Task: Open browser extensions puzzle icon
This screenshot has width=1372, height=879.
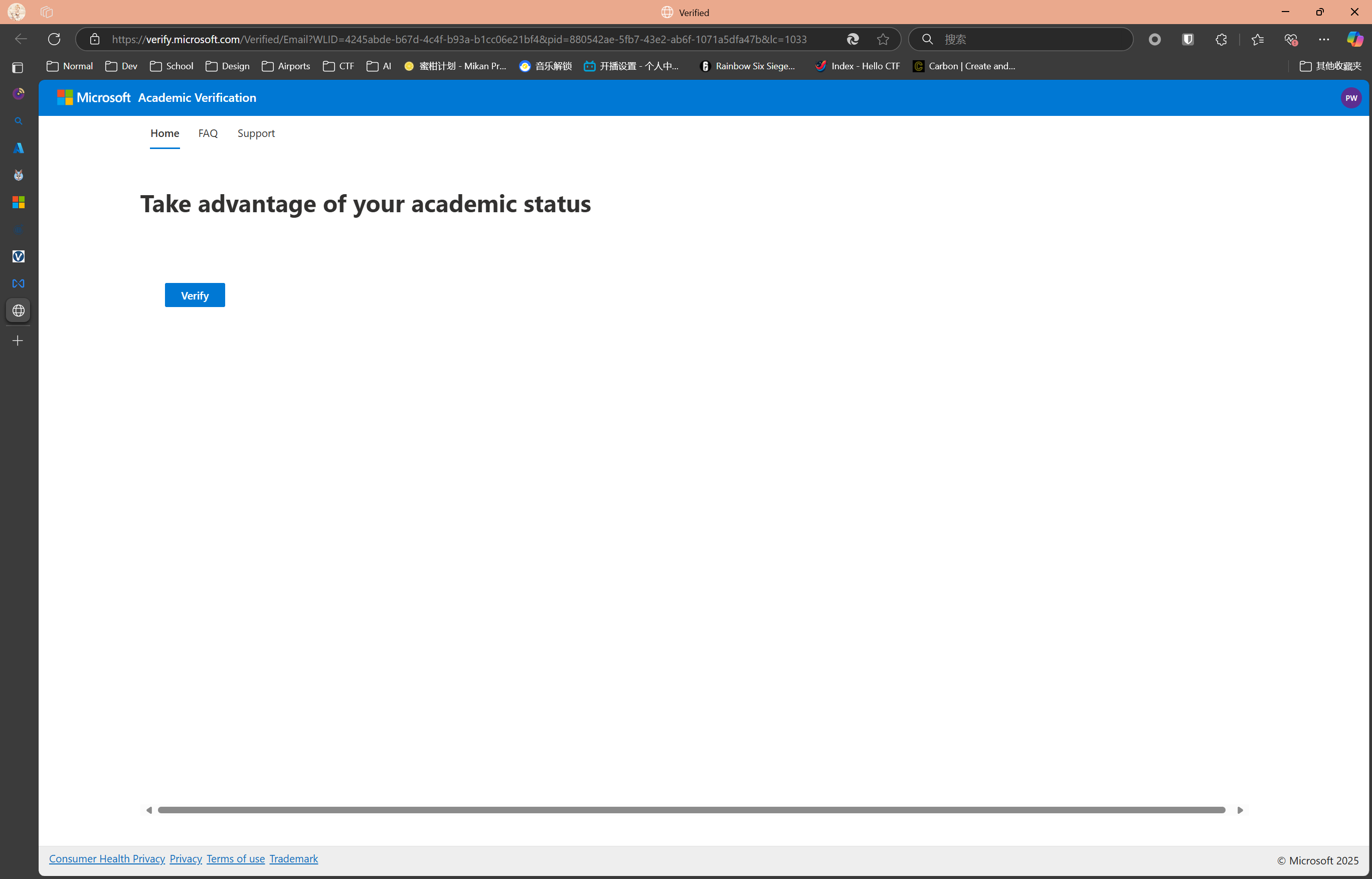Action: pyautogui.click(x=1221, y=39)
